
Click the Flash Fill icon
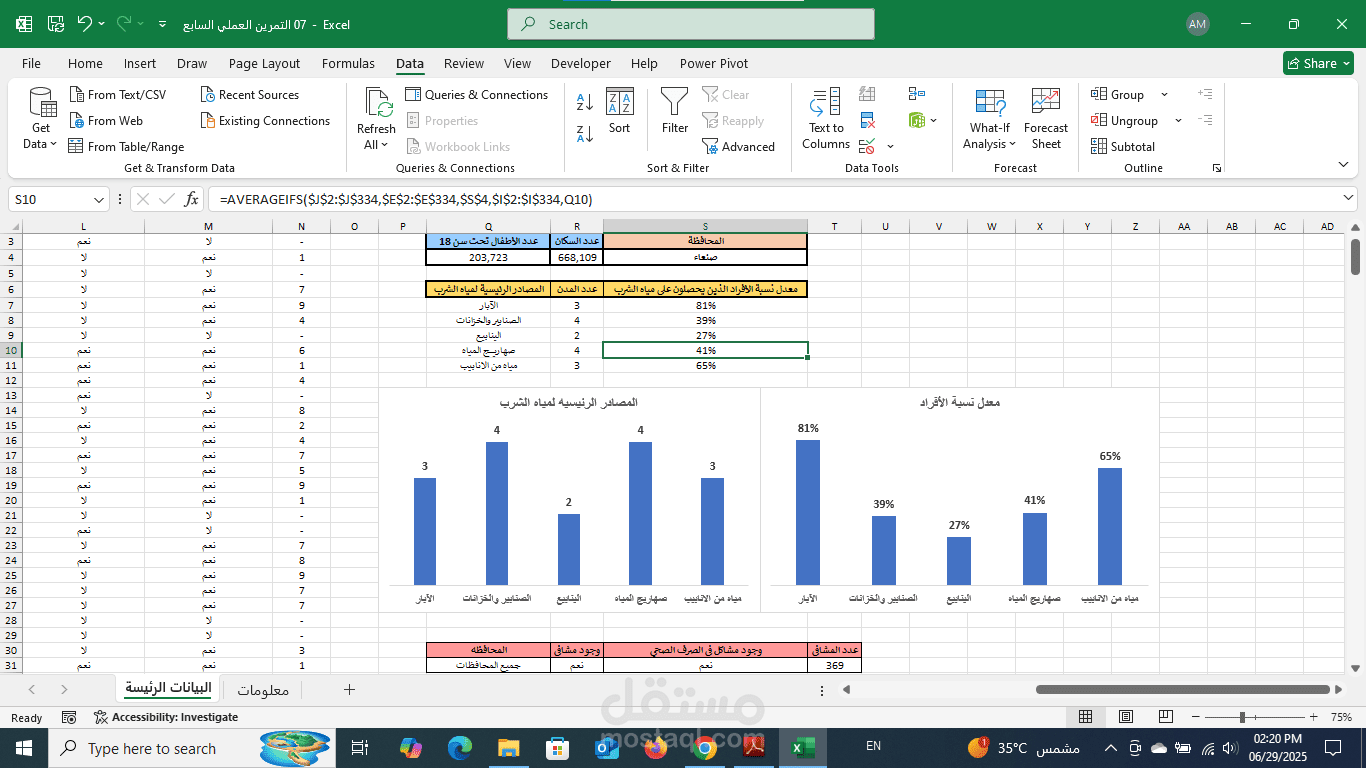point(867,94)
